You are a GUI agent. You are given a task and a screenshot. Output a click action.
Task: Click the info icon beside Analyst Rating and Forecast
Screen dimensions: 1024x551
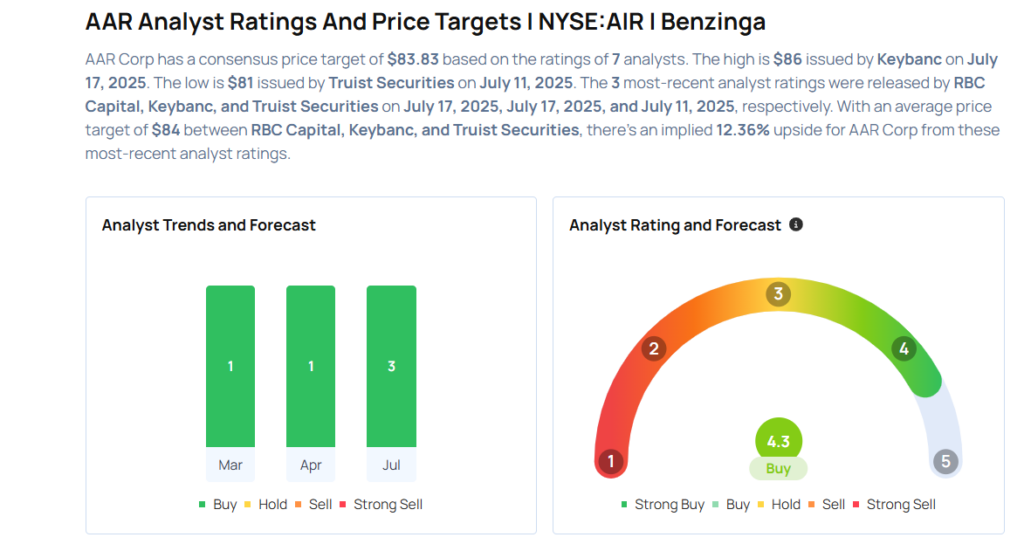pyautogui.click(x=796, y=225)
